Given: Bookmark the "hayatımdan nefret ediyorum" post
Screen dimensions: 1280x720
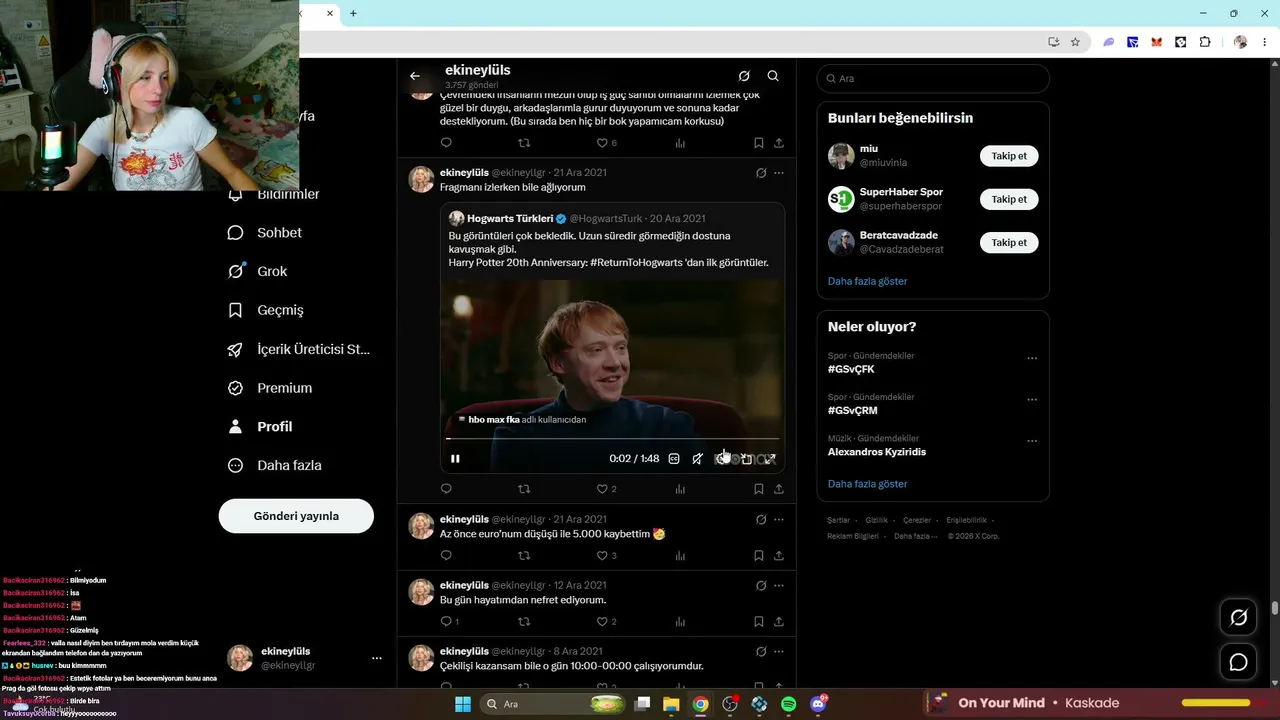Looking at the screenshot, I should tap(759, 621).
